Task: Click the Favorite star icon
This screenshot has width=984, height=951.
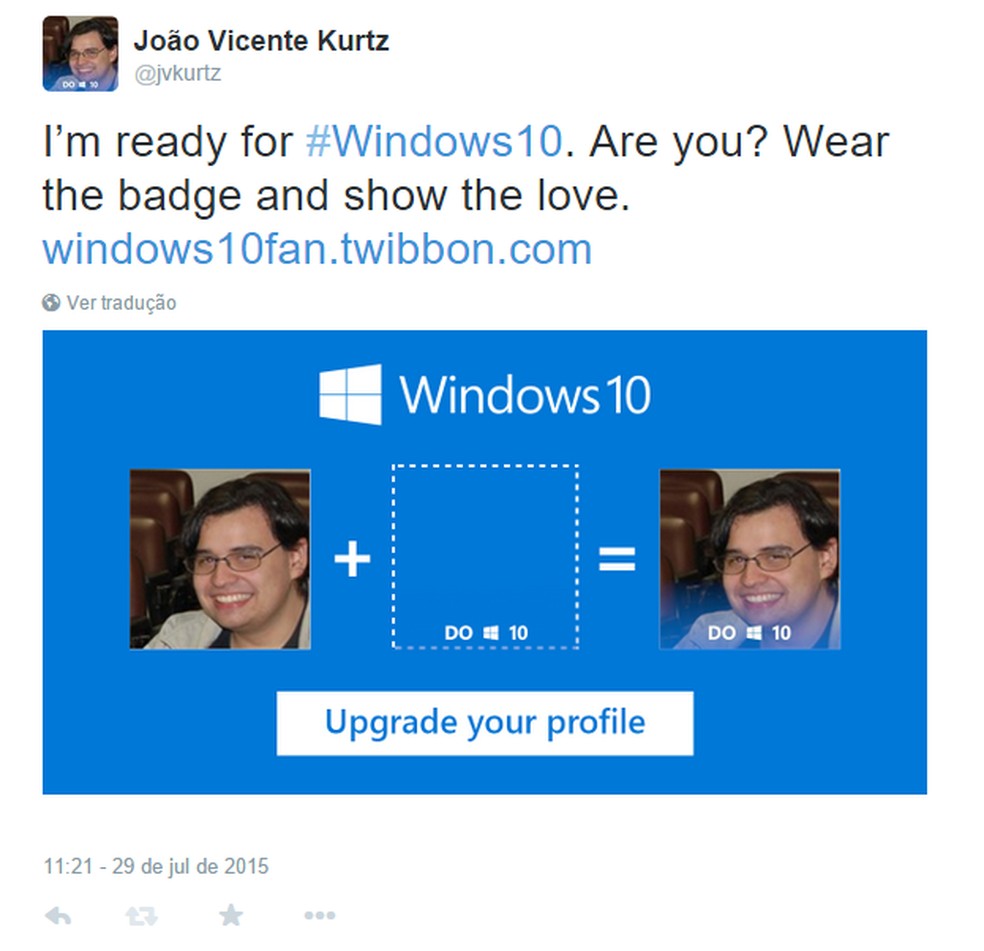Action: [231, 913]
